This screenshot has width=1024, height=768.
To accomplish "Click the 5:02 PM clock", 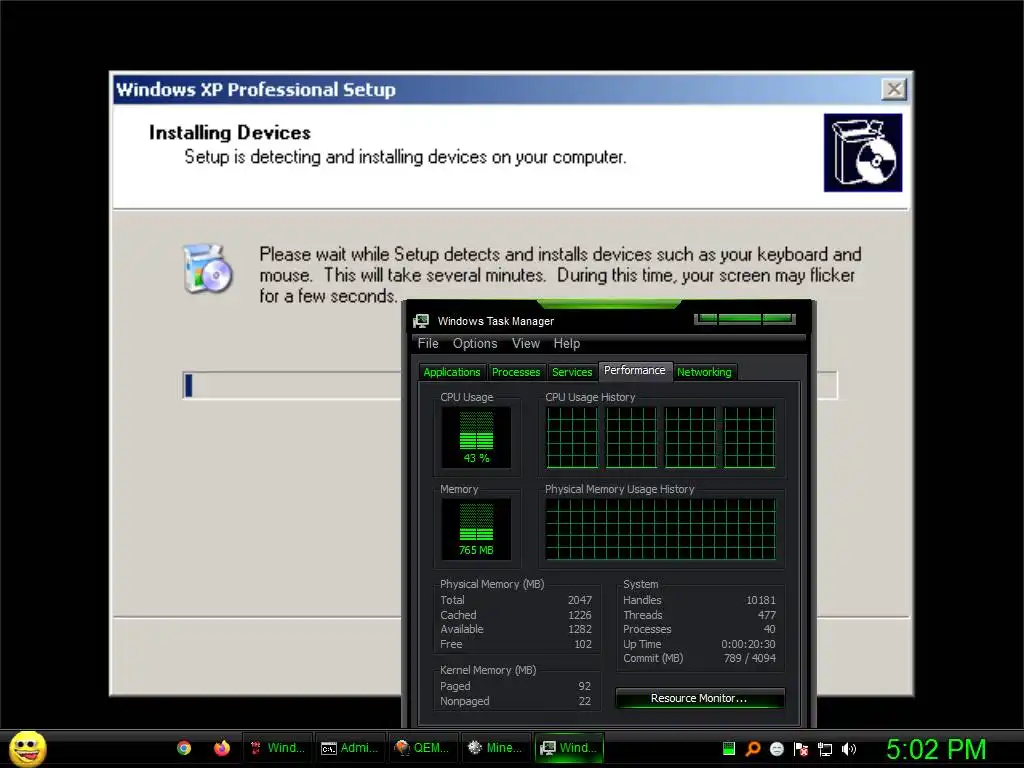I will tap(936, 749).
